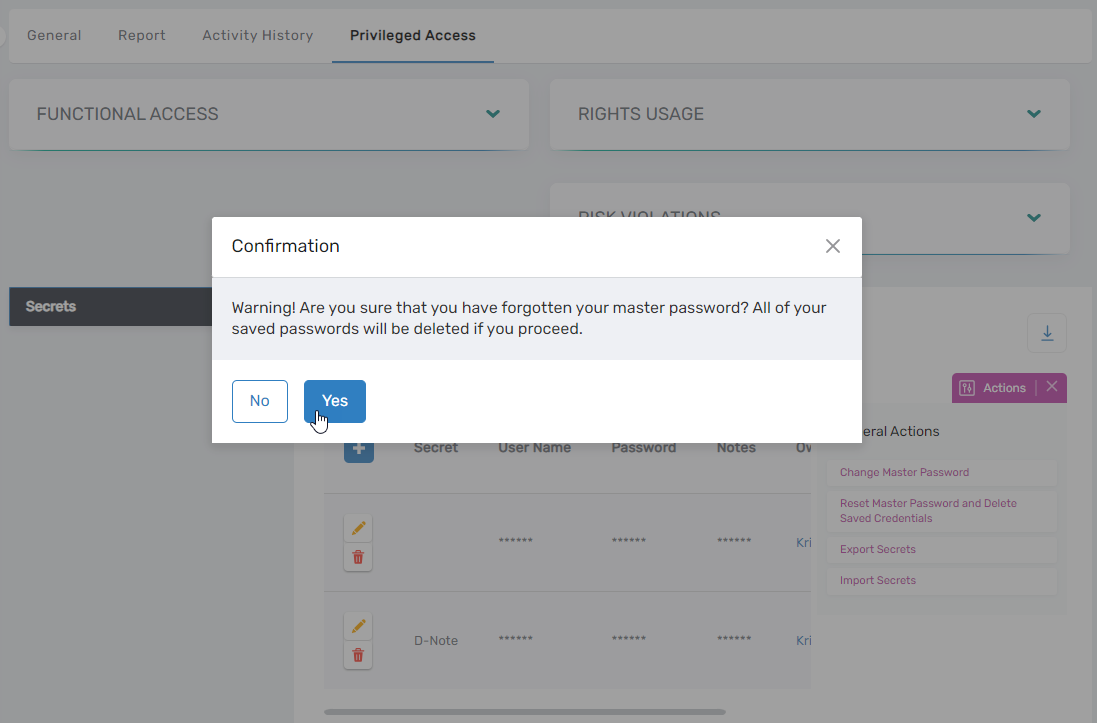Open the Activity History tab
This screenshot has width=1097, height=723.
(x=257, y=35)
